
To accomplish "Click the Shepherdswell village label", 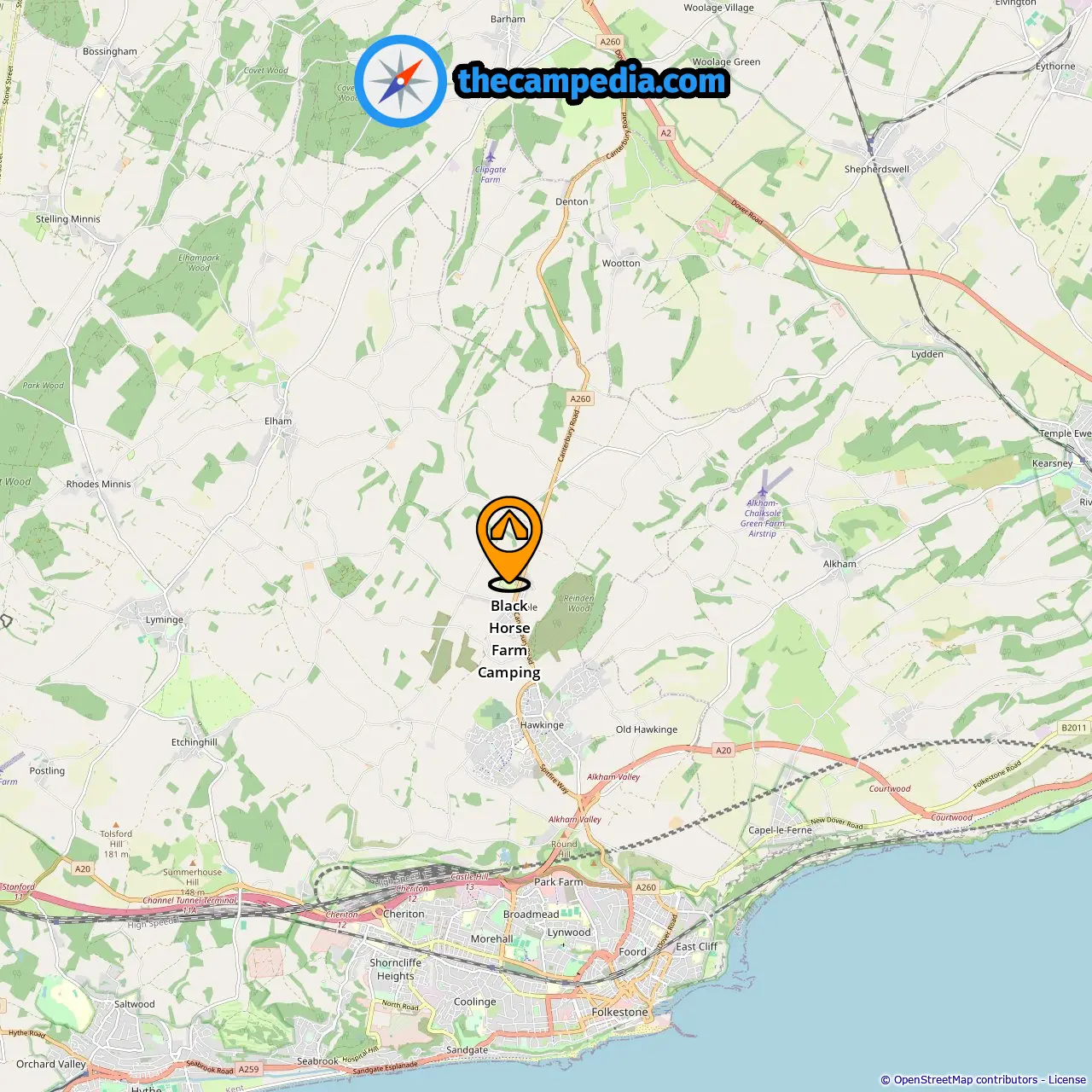I will click(x=877, y=169).
